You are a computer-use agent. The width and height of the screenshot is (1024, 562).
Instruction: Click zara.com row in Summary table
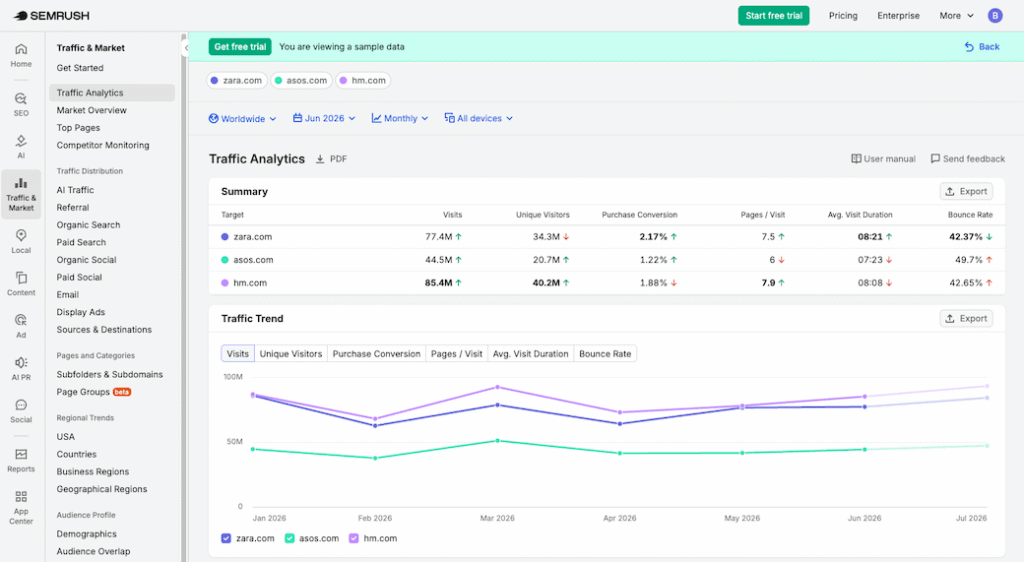pyautogui.click(x=607, y=237)
